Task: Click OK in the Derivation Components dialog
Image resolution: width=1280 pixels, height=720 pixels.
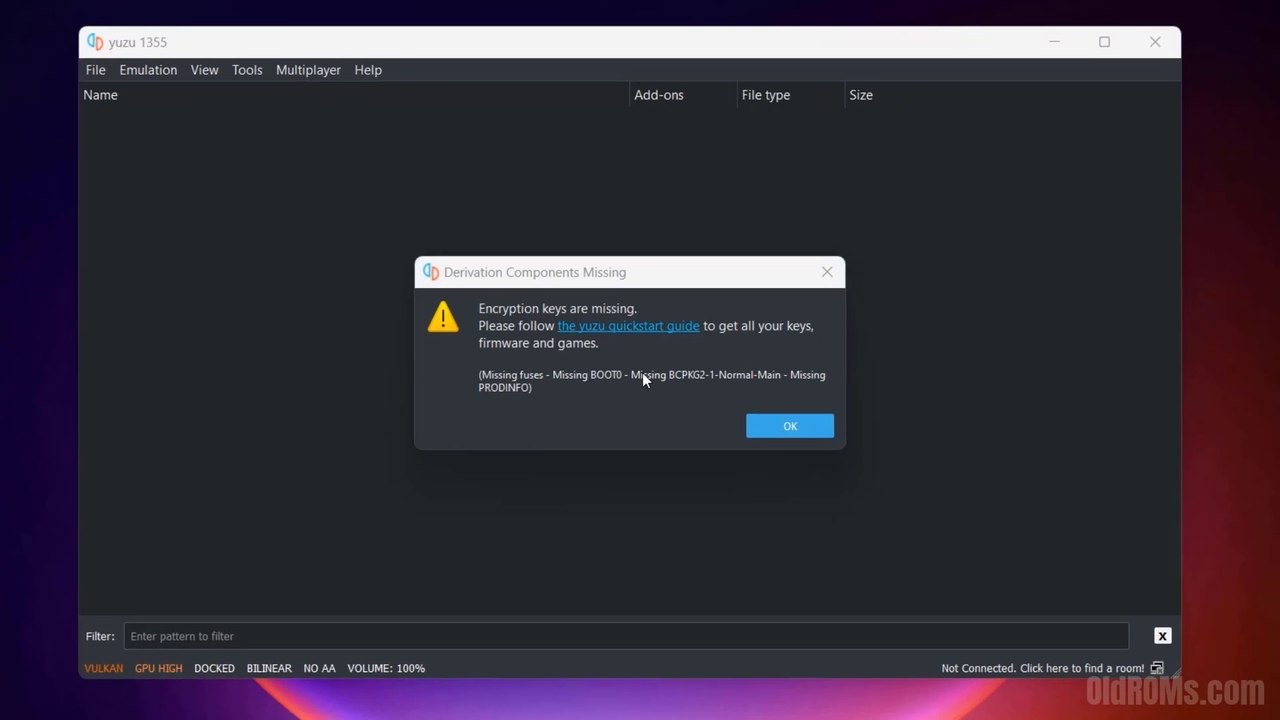Action: 790,426
